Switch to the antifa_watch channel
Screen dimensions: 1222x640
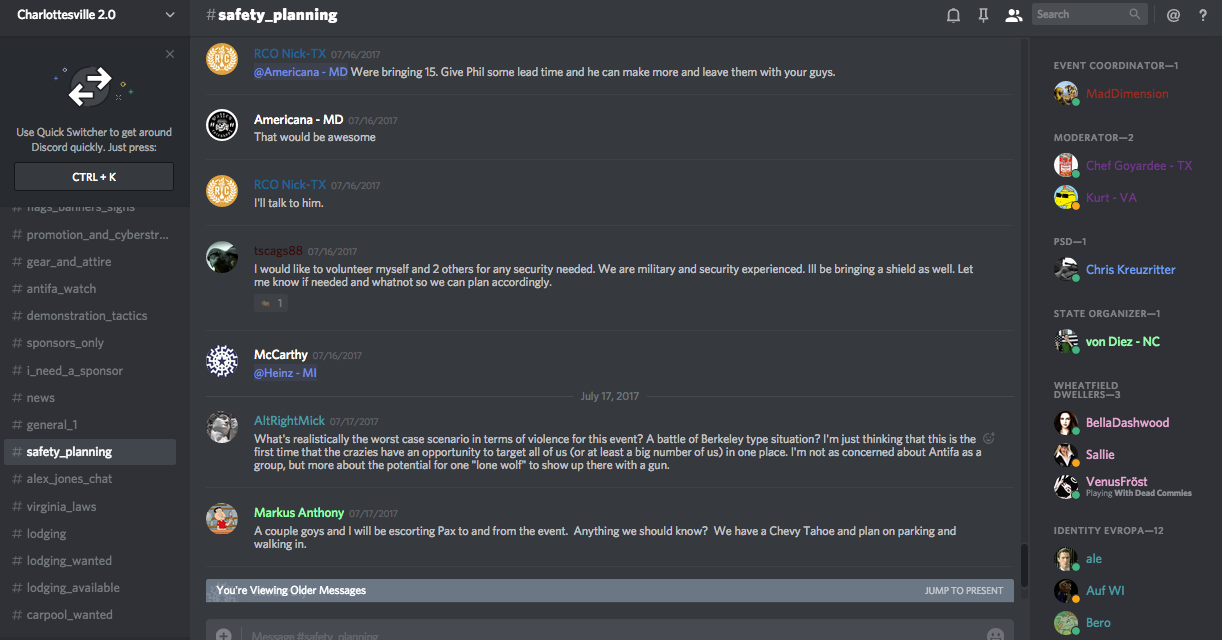(61, 289)
